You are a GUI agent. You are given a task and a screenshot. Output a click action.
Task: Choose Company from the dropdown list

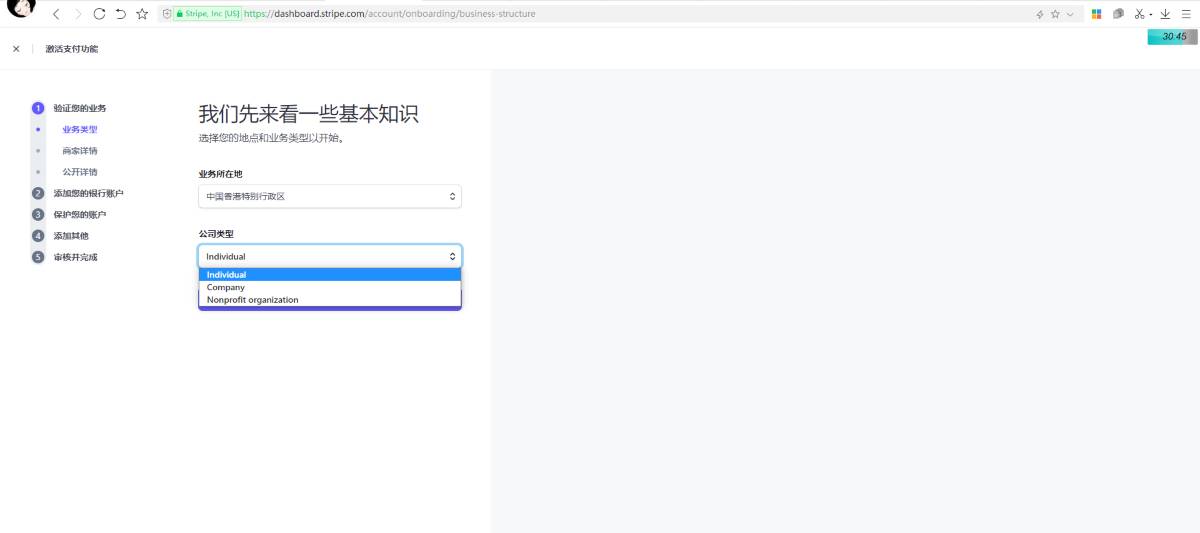pyautogui.click(x=226, y=287)
